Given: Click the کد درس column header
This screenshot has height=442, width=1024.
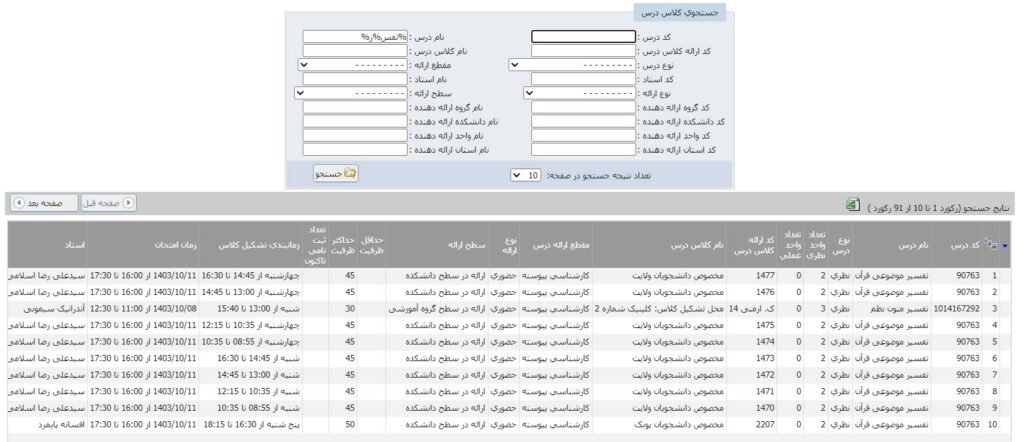Looking at the screenshot, I should click(965, 245).
